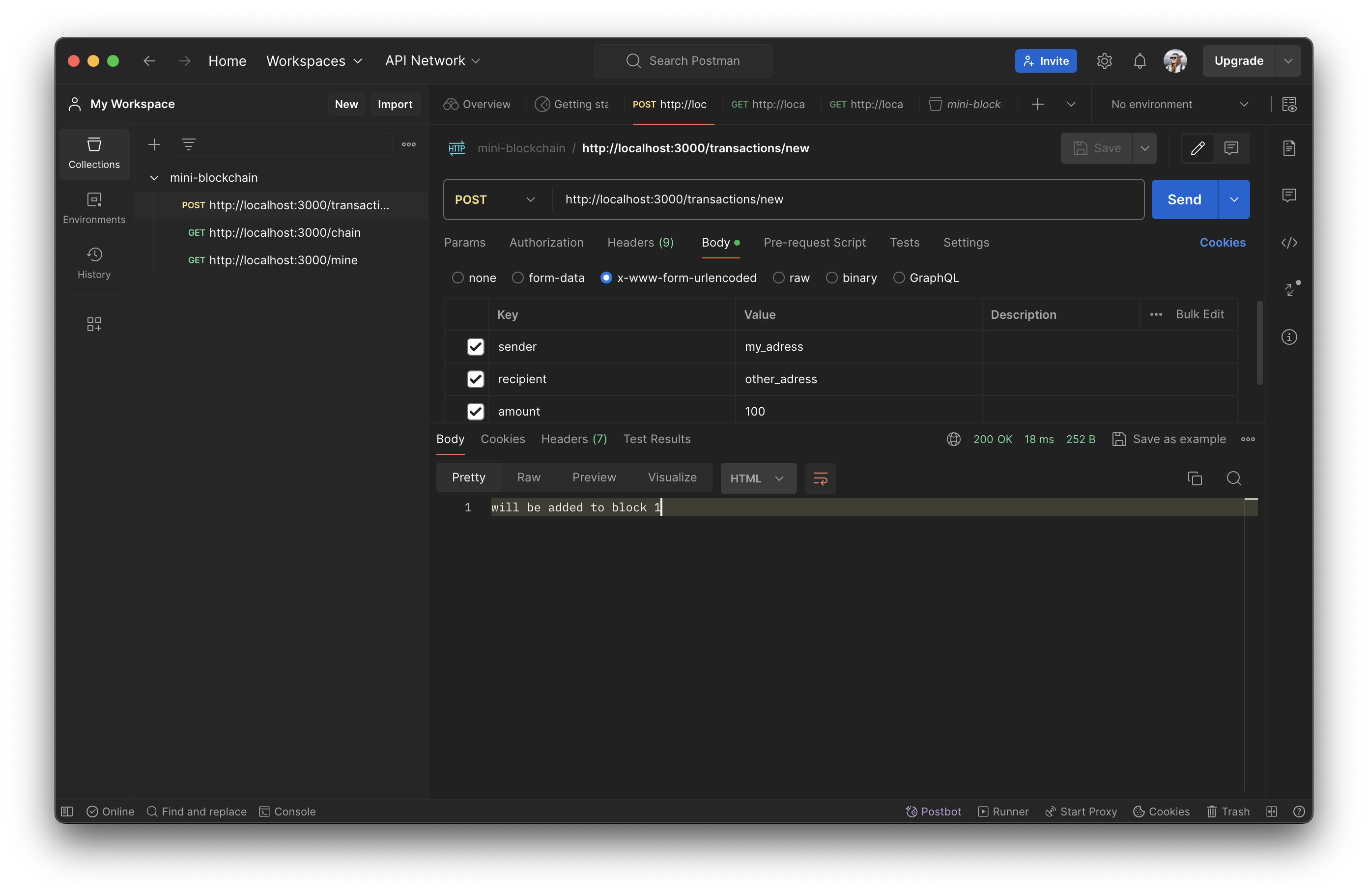Collapse the mini-blockchain collection
This screenshot has height=896, width=1368.
pyautogui.click(x=154, y=178)
